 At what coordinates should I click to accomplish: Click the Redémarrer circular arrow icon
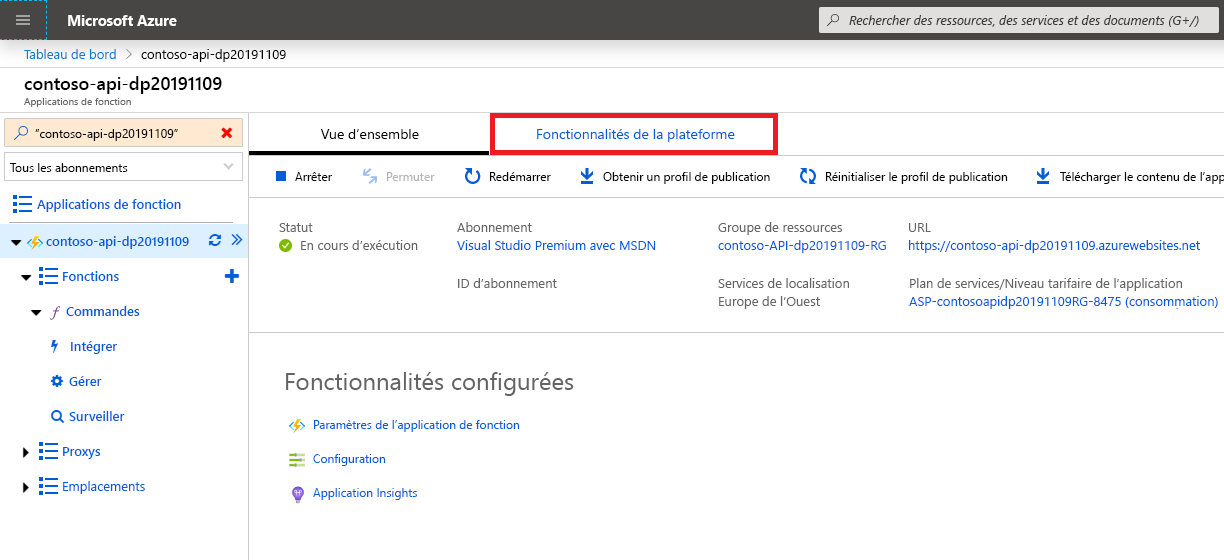(473, 177)
